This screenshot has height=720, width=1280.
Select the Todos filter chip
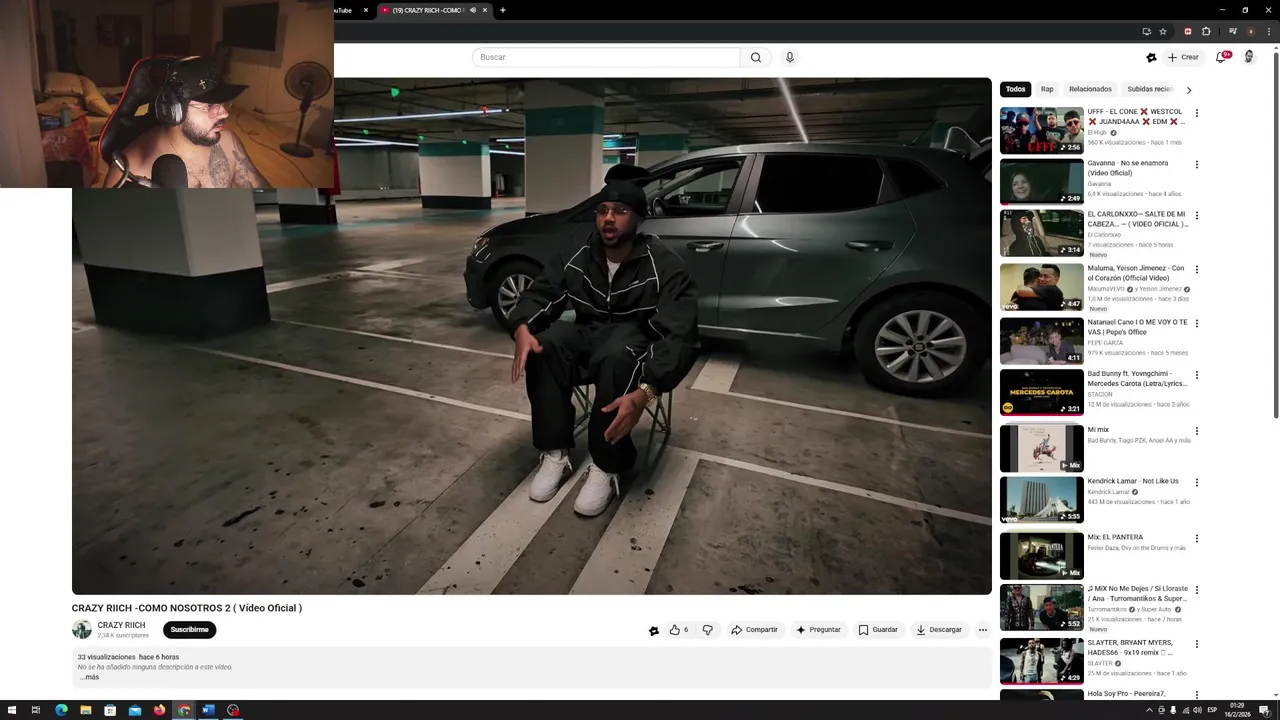pyautogui.click(x=1015, y=89)
